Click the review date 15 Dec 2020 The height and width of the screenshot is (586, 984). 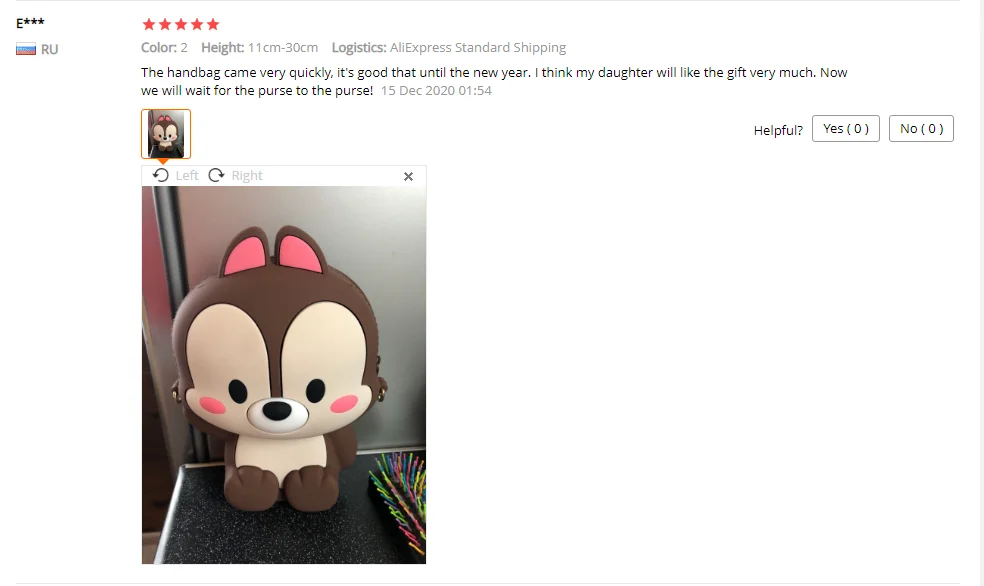pos(436,90)
